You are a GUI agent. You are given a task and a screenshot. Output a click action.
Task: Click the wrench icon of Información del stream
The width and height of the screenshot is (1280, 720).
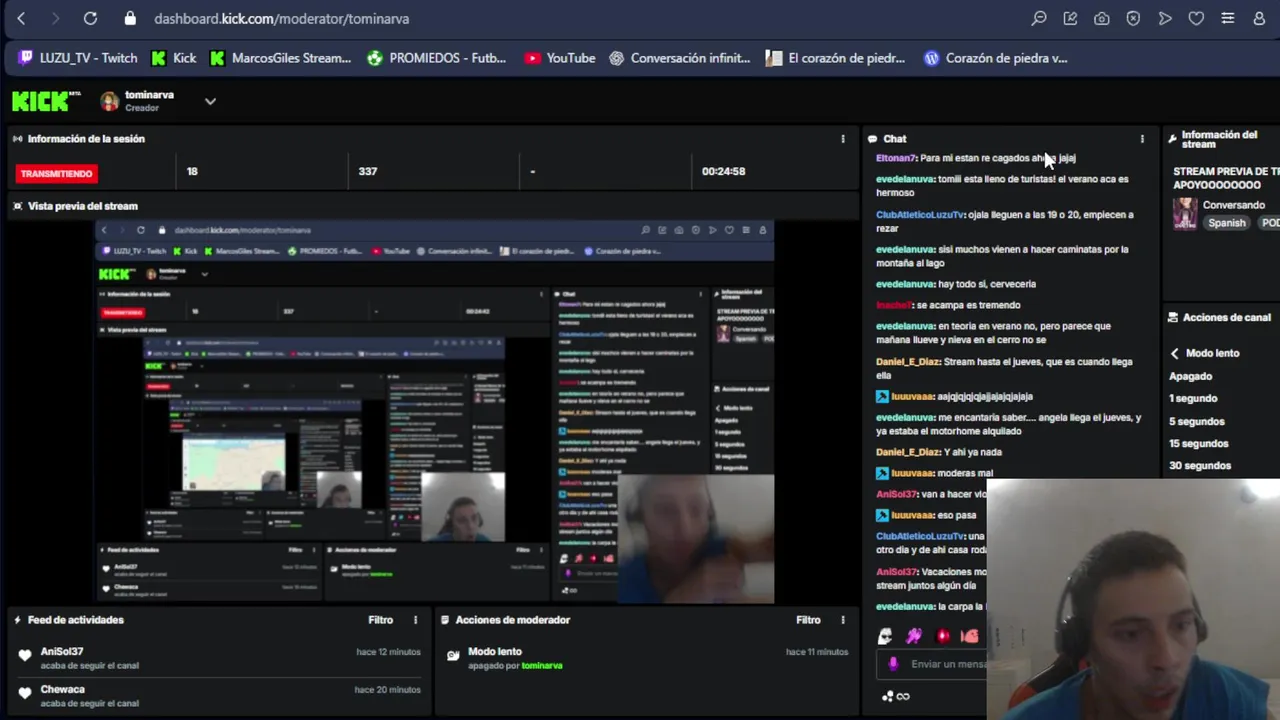click(1172, 139)
